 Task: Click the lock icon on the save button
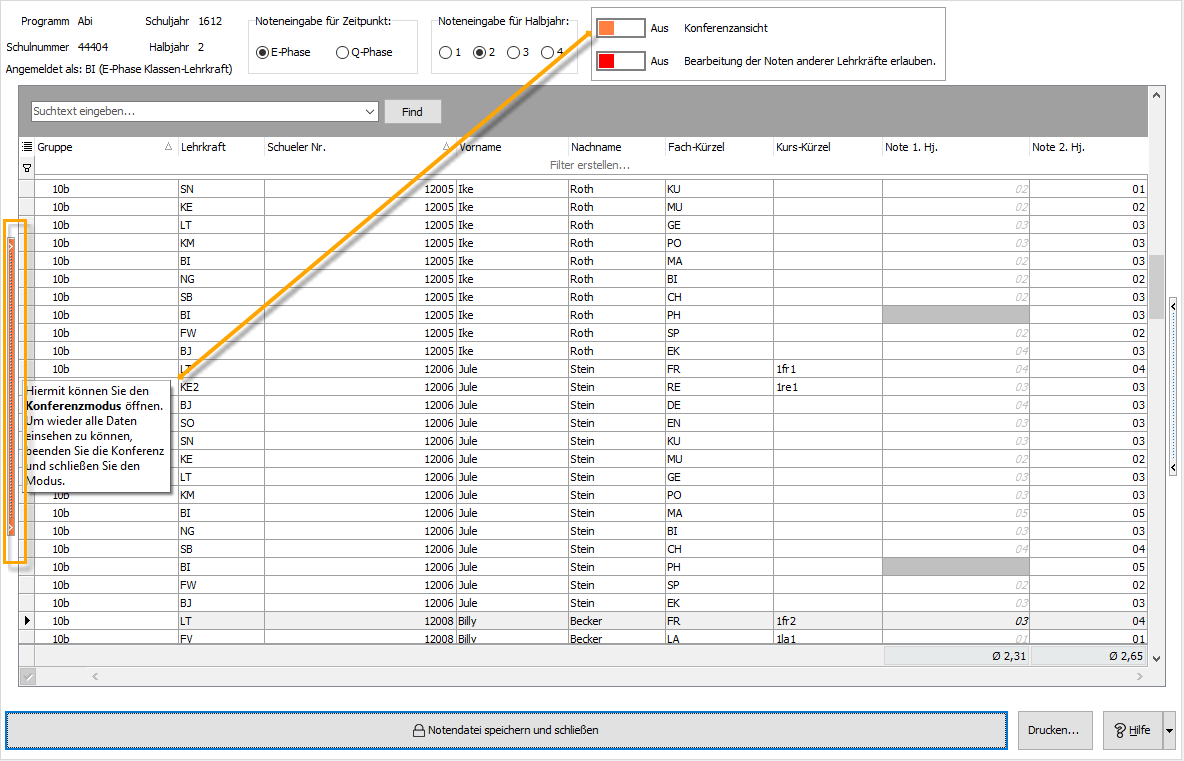(419, 730)
